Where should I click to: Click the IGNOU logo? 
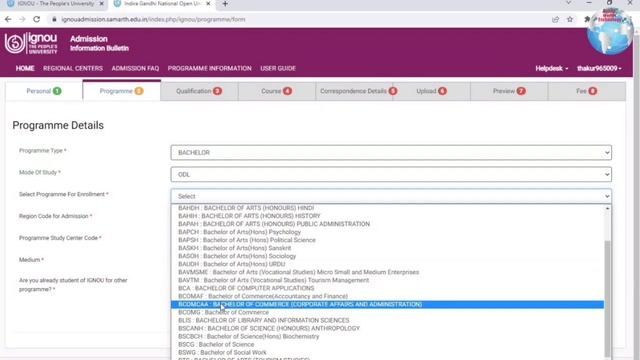tap(31, 43)
